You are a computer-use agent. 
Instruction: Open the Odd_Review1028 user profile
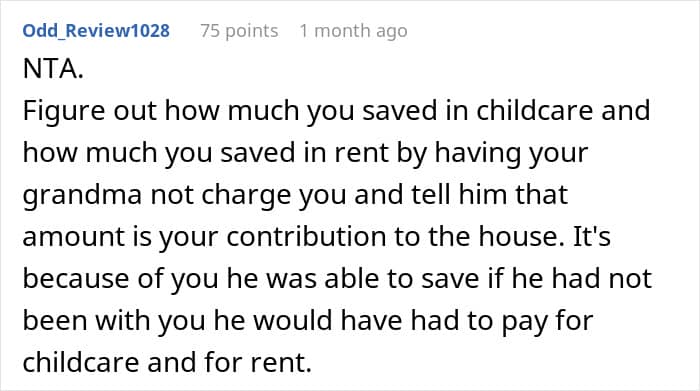click(x=96, y=31)
